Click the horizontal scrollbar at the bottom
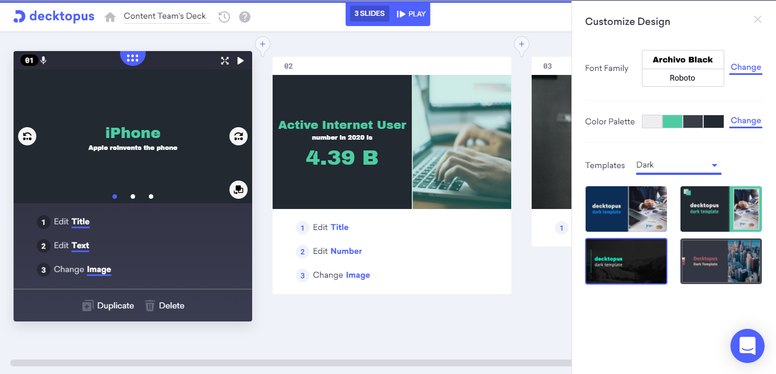The width and height of the screenshot is (776, 374). tap(291, 363)
